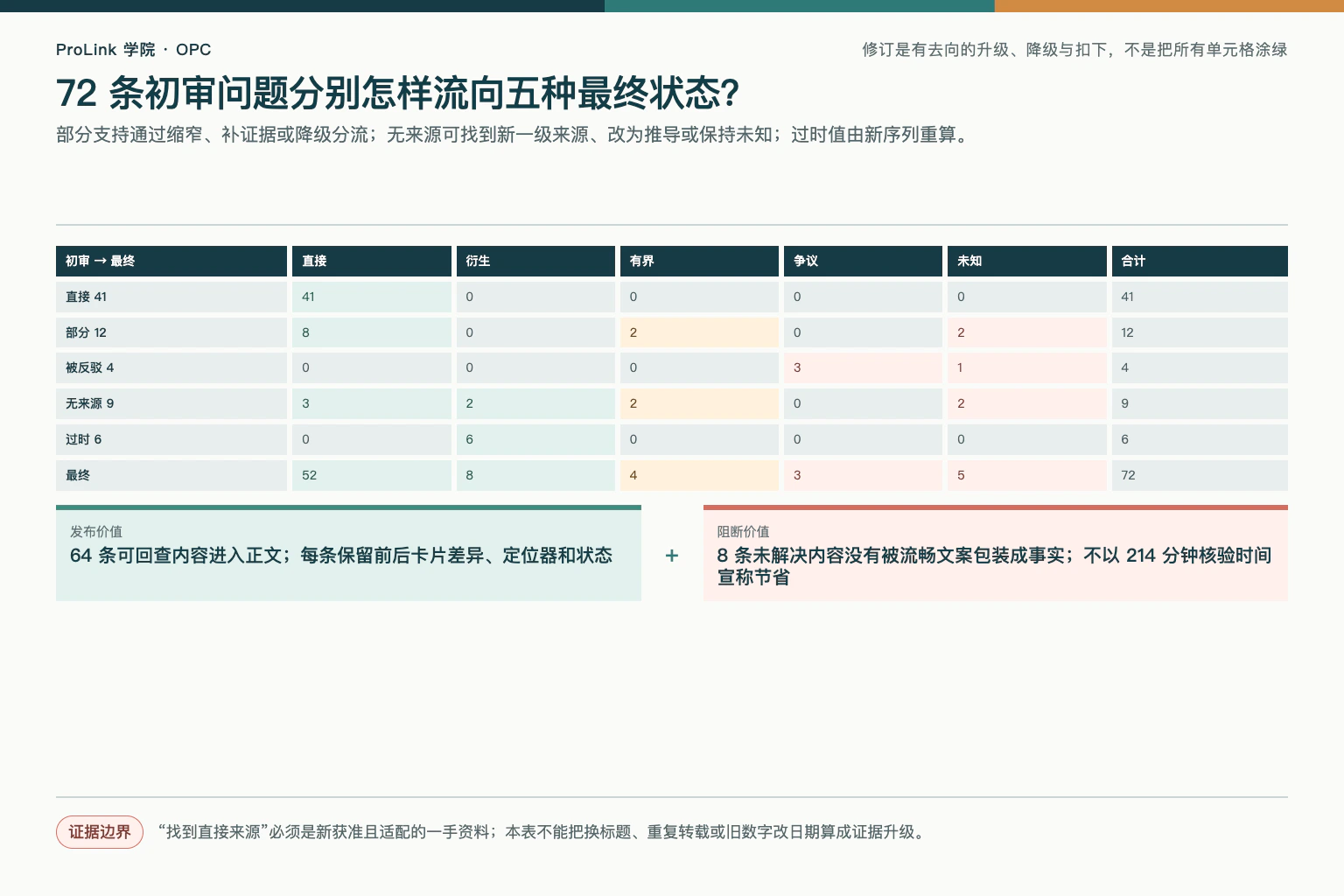Screen dimensions: 1344x896
Task: Select the row label 部分 12
Action: point(171,332)
